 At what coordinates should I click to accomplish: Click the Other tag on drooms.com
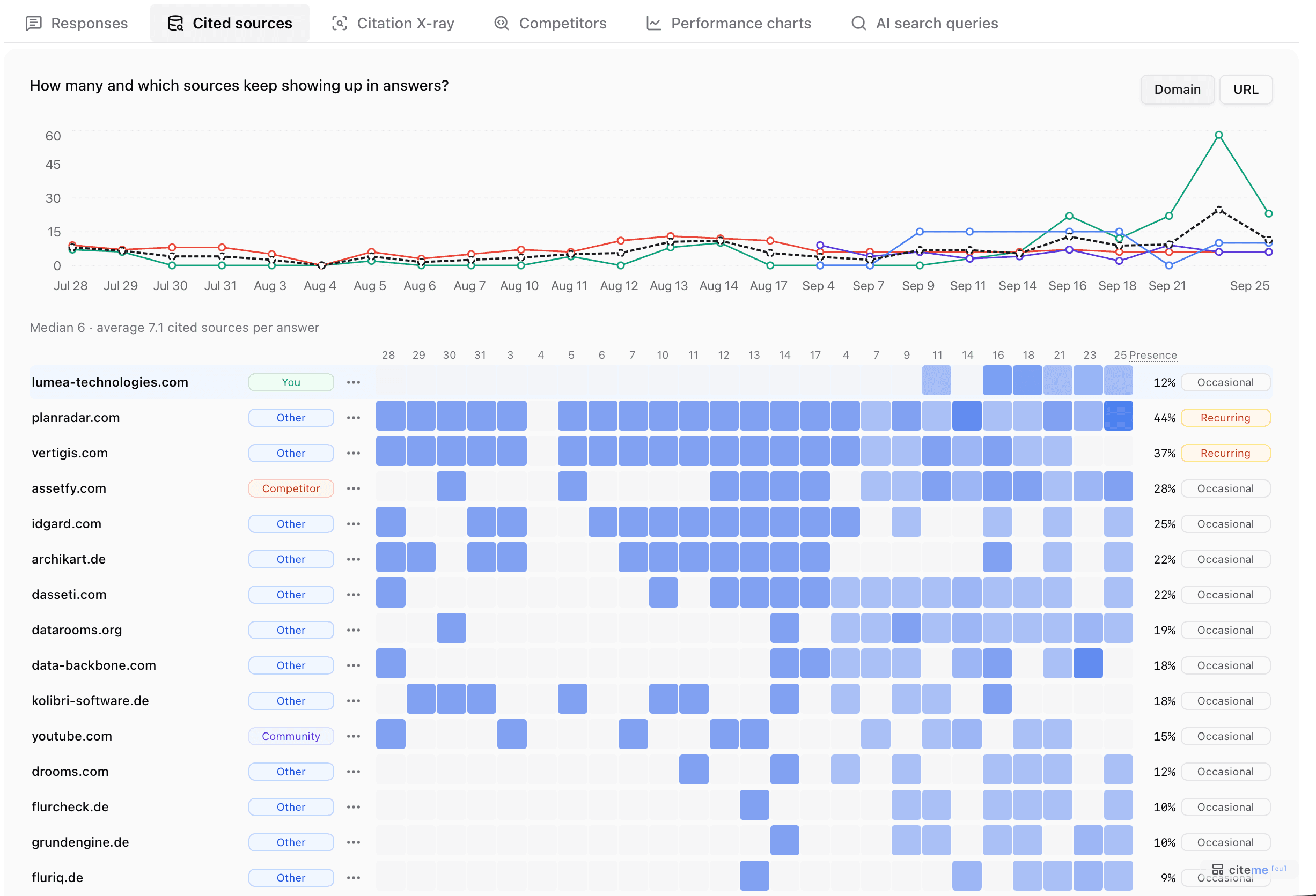[291, 772]
